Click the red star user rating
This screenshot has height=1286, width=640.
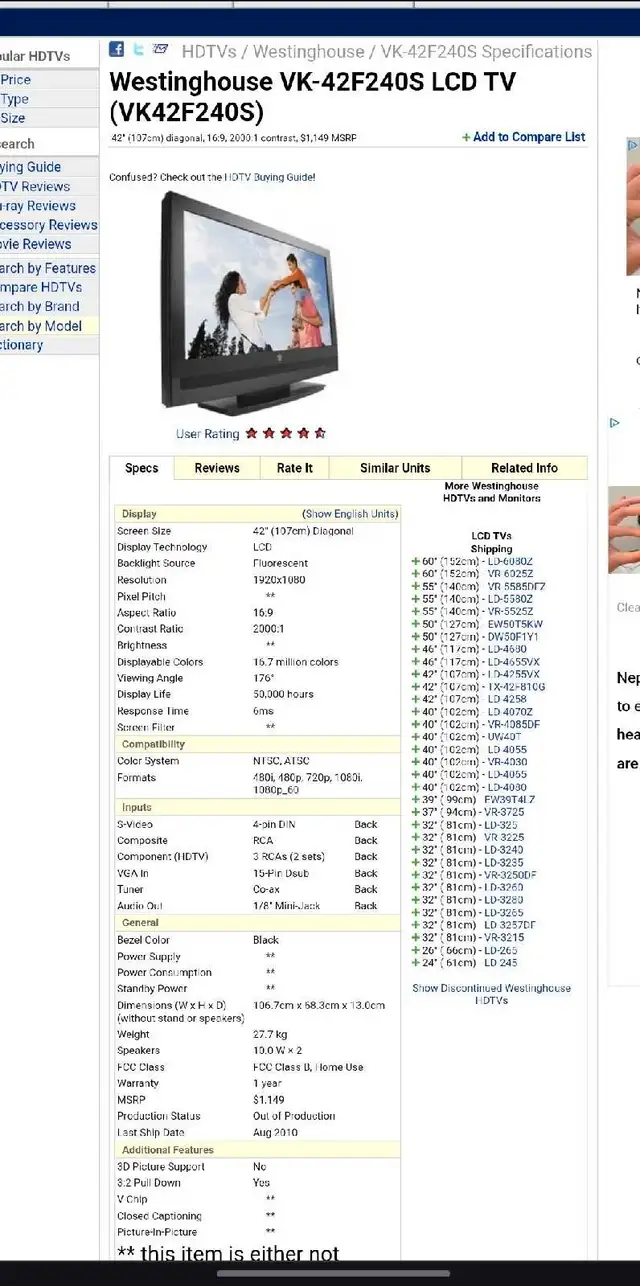pyautogui.click(x=286, y=434)
